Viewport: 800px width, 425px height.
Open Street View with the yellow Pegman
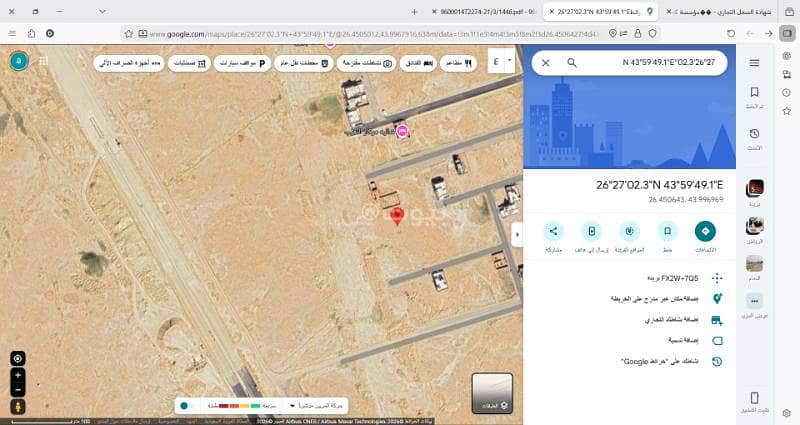(17, 407)
